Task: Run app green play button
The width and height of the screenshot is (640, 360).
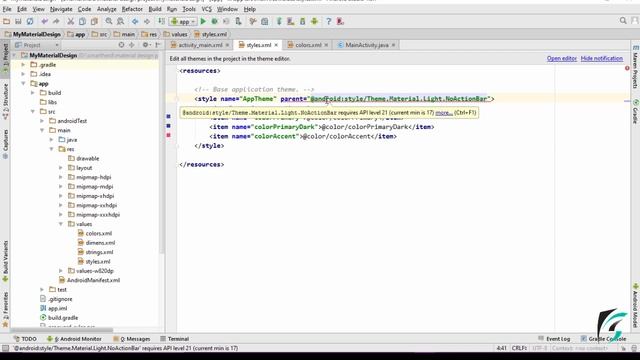Action: [203, 21]
